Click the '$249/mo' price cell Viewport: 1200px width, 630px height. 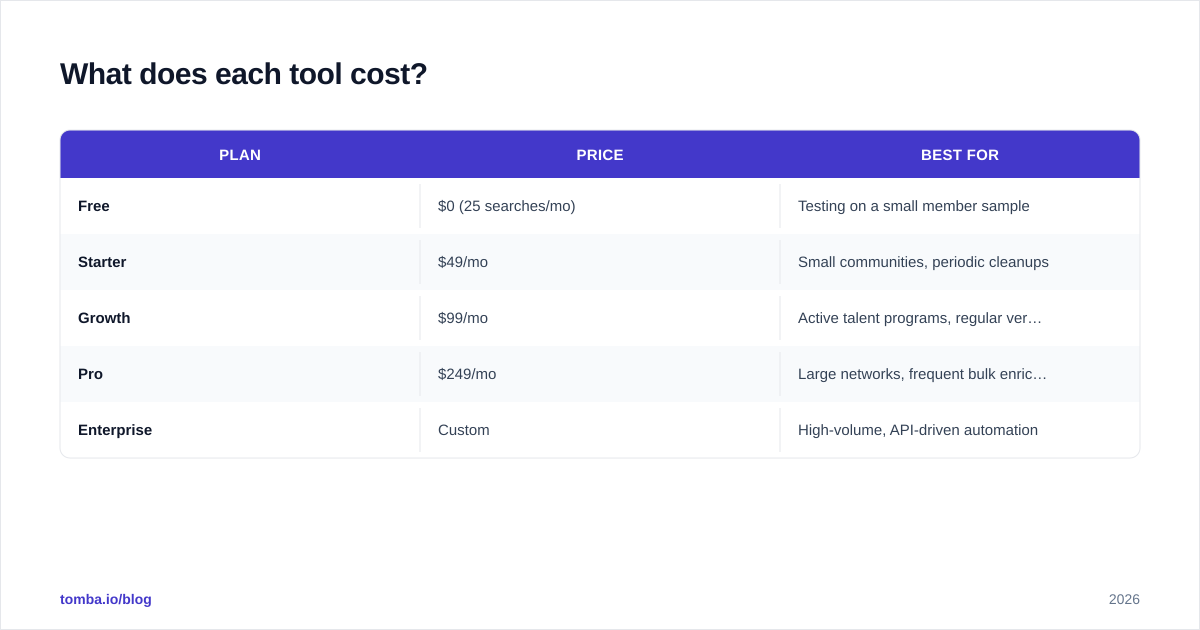[x=600, y=374]
